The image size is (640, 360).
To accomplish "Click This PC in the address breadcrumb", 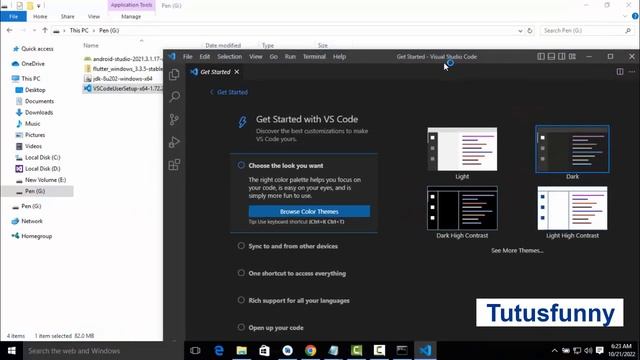I will (79, 31).
